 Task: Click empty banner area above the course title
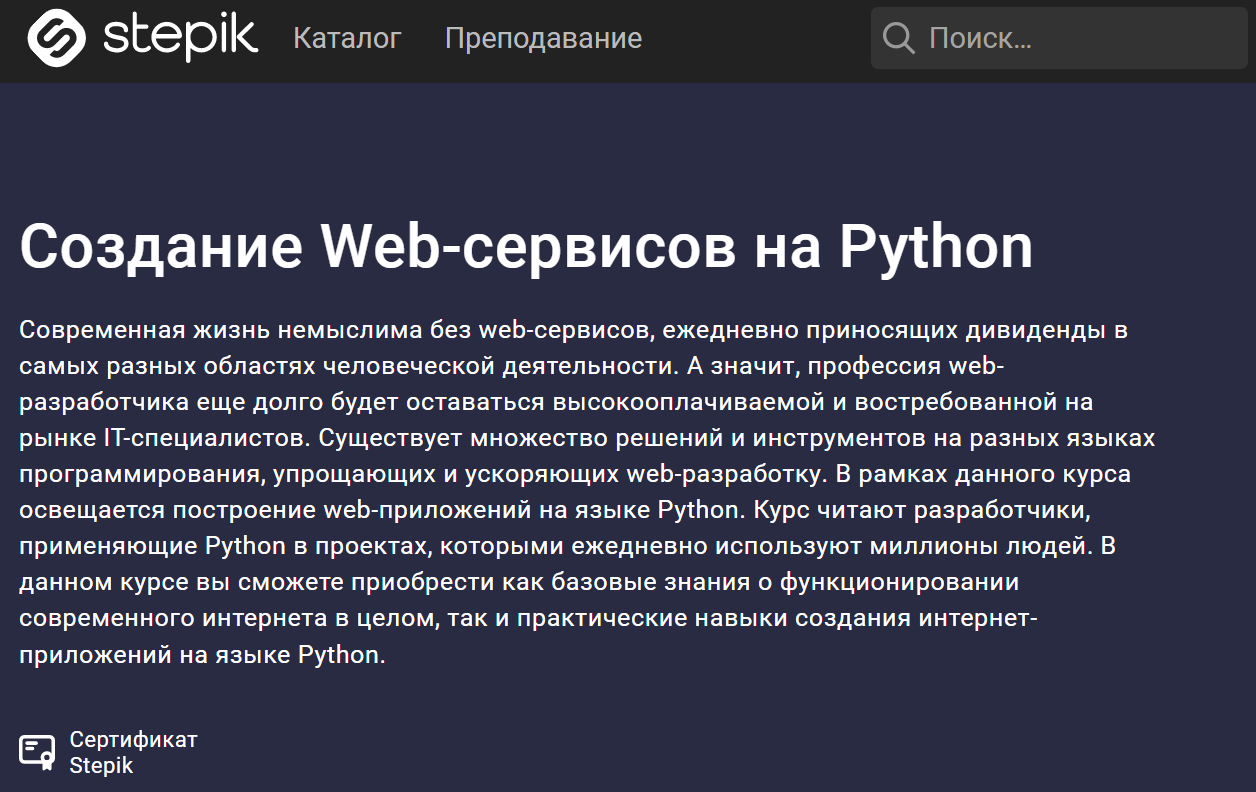coord(628,150)
